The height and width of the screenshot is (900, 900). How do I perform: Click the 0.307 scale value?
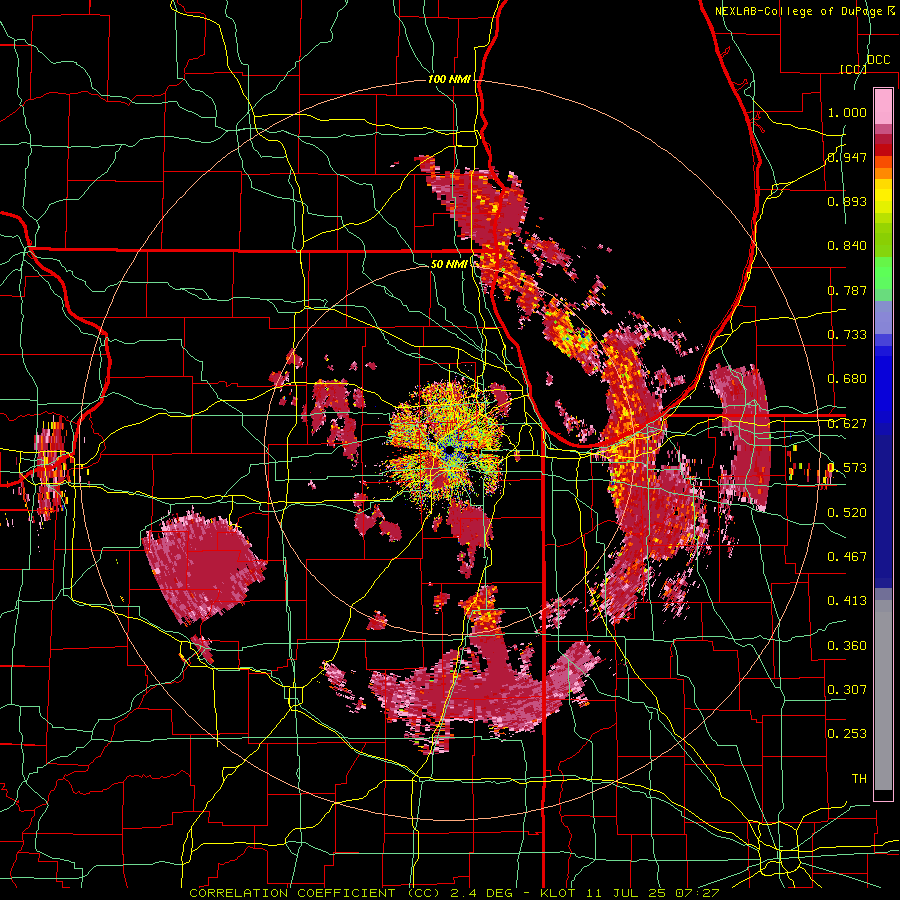[847, 689]
